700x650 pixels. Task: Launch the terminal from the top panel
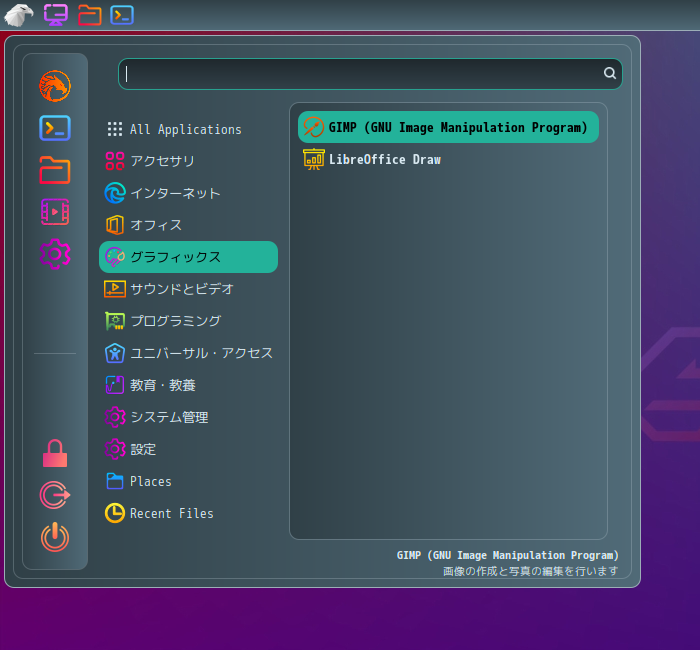122,15
